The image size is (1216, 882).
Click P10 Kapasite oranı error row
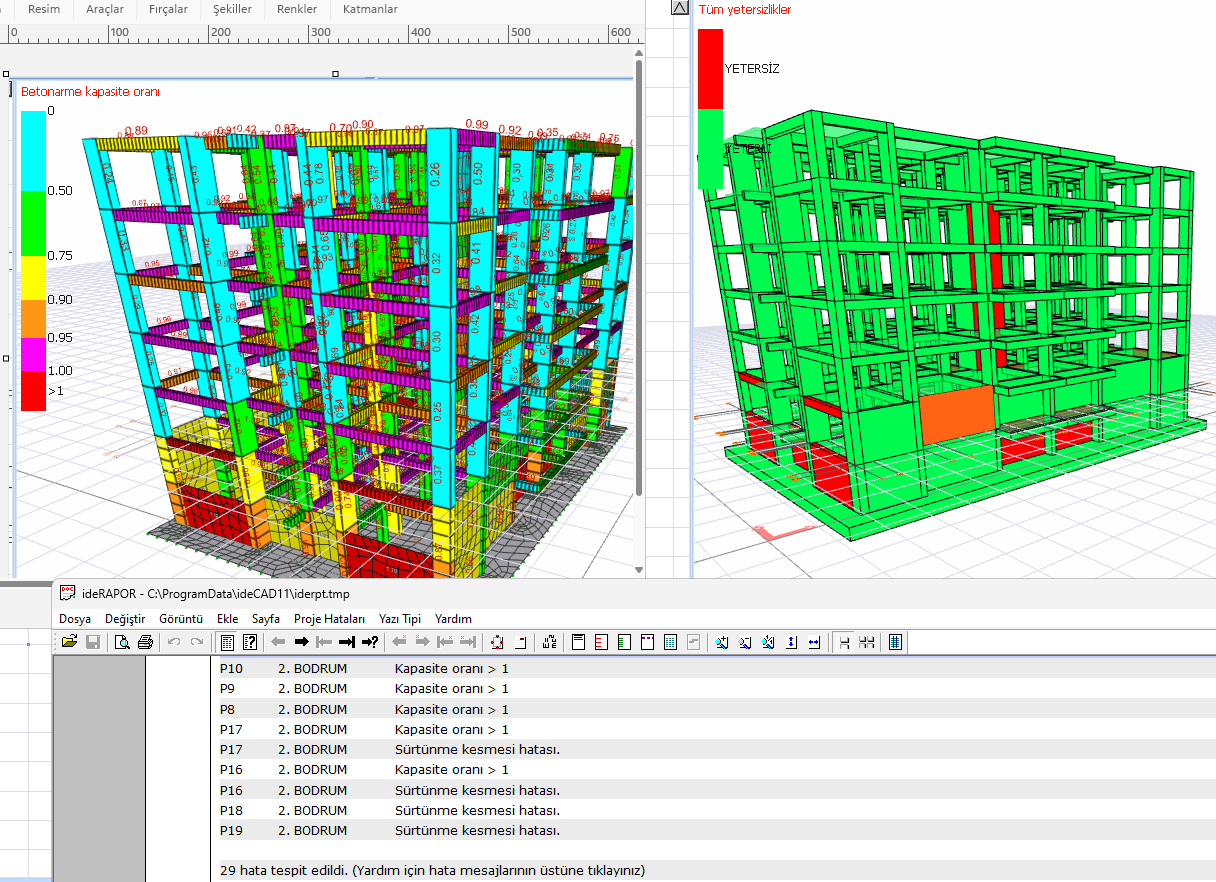pos(450,669)
